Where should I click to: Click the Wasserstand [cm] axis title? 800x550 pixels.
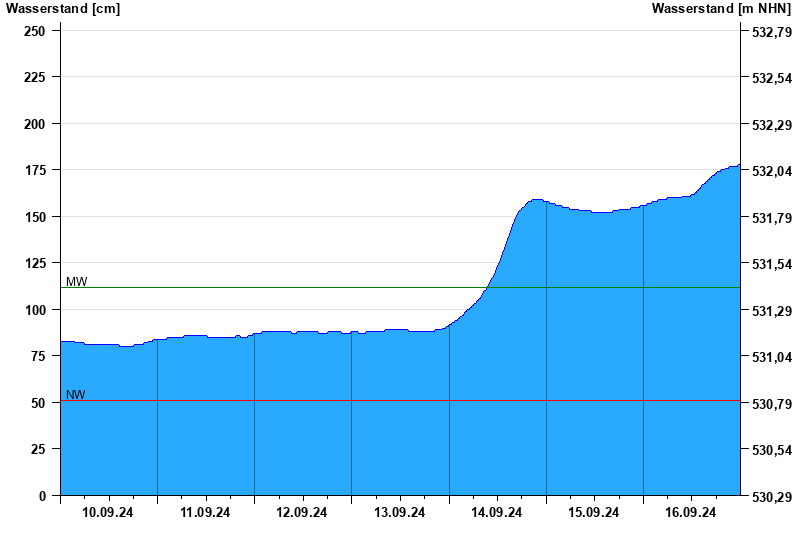point(63,9)
